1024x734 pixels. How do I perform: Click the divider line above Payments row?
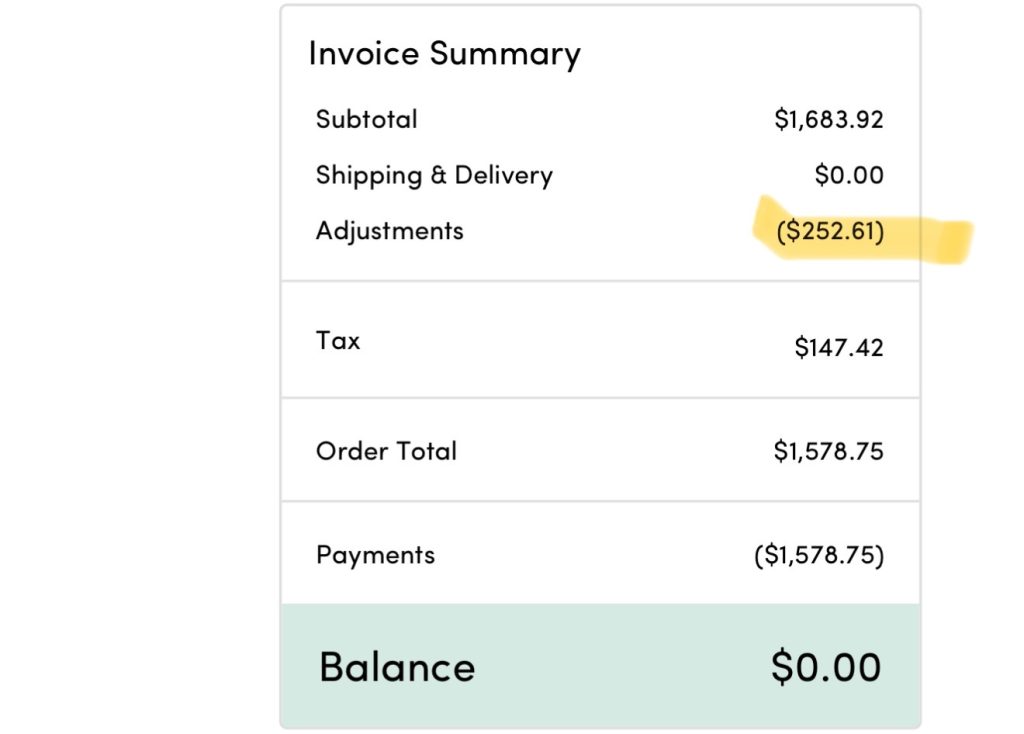coord(600,501)
